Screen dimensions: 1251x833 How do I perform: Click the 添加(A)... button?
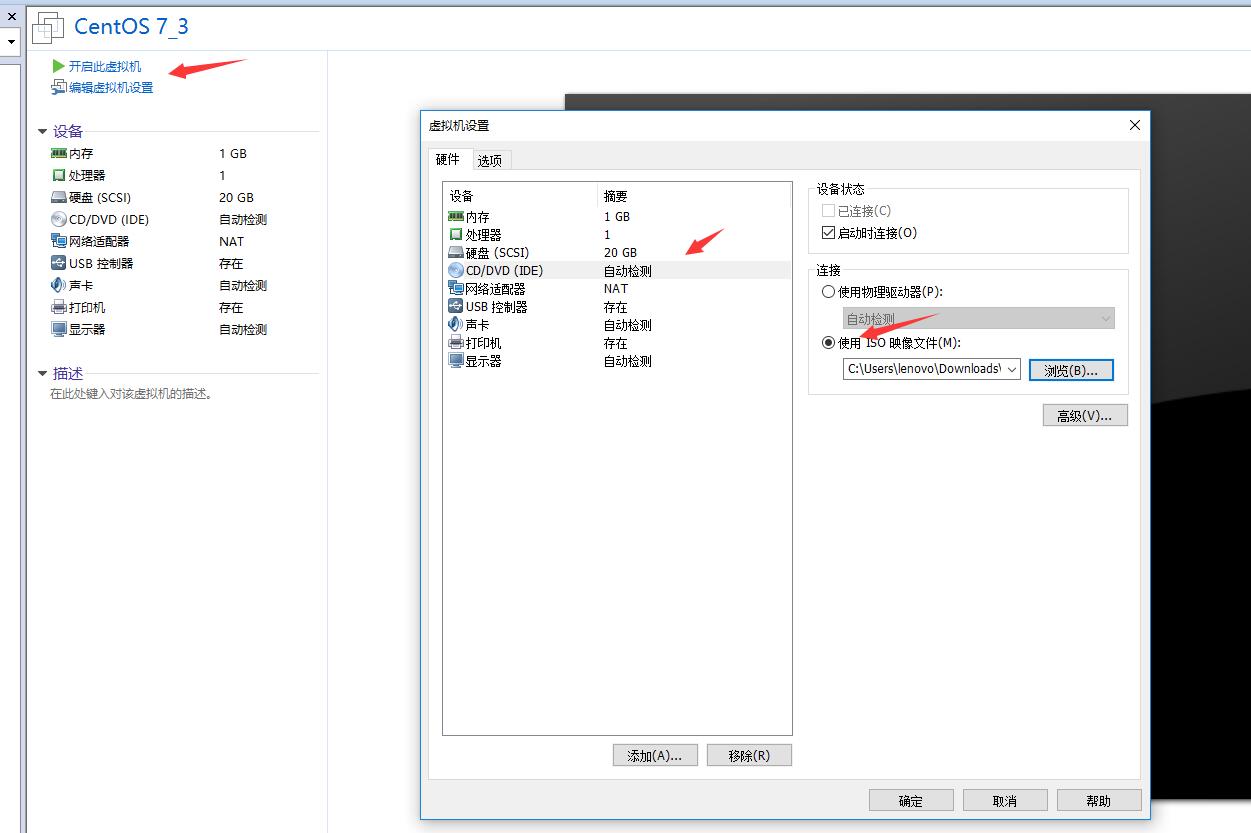(655, 755)
